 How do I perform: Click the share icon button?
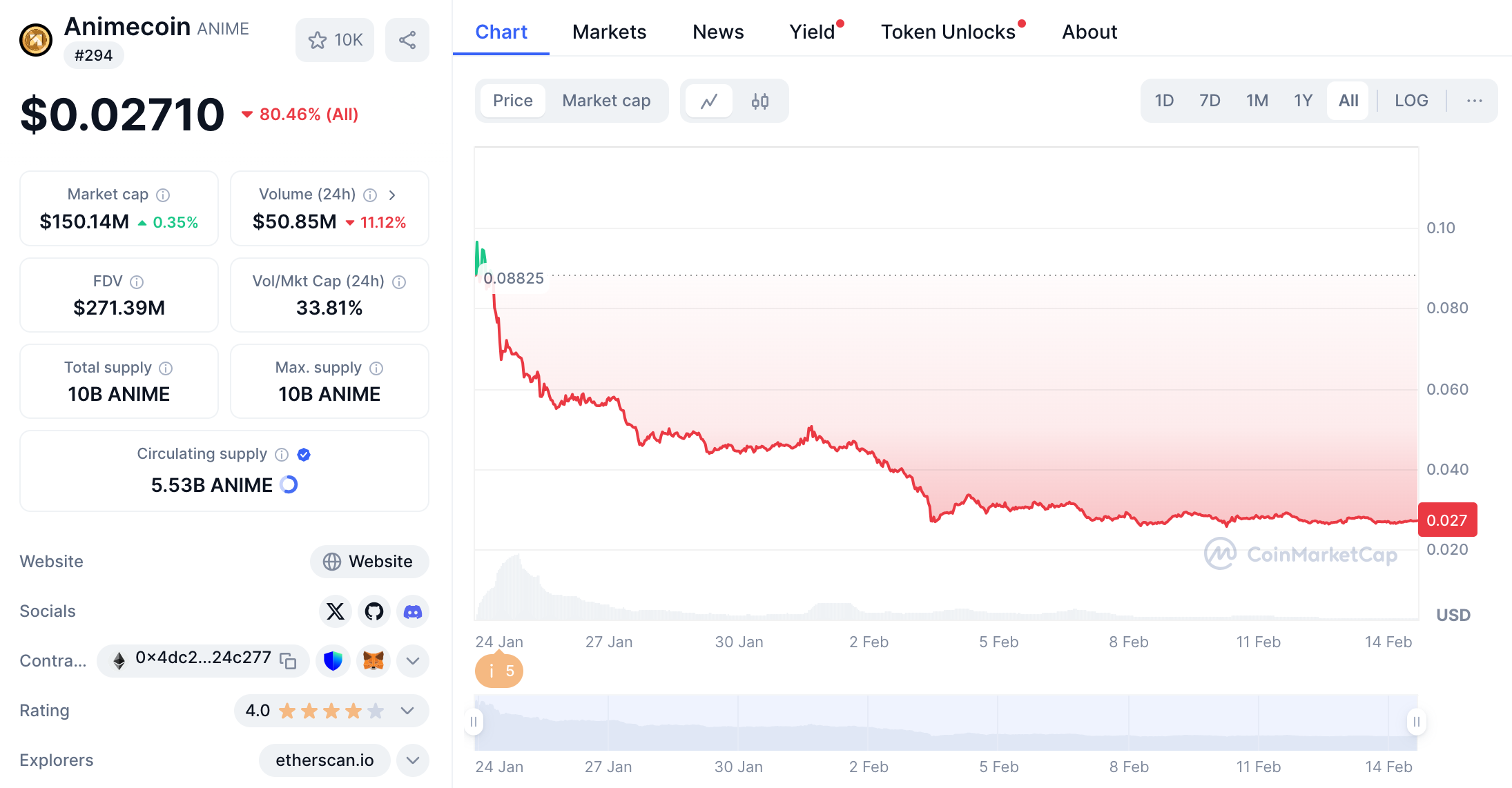click(x=407, y=40)
